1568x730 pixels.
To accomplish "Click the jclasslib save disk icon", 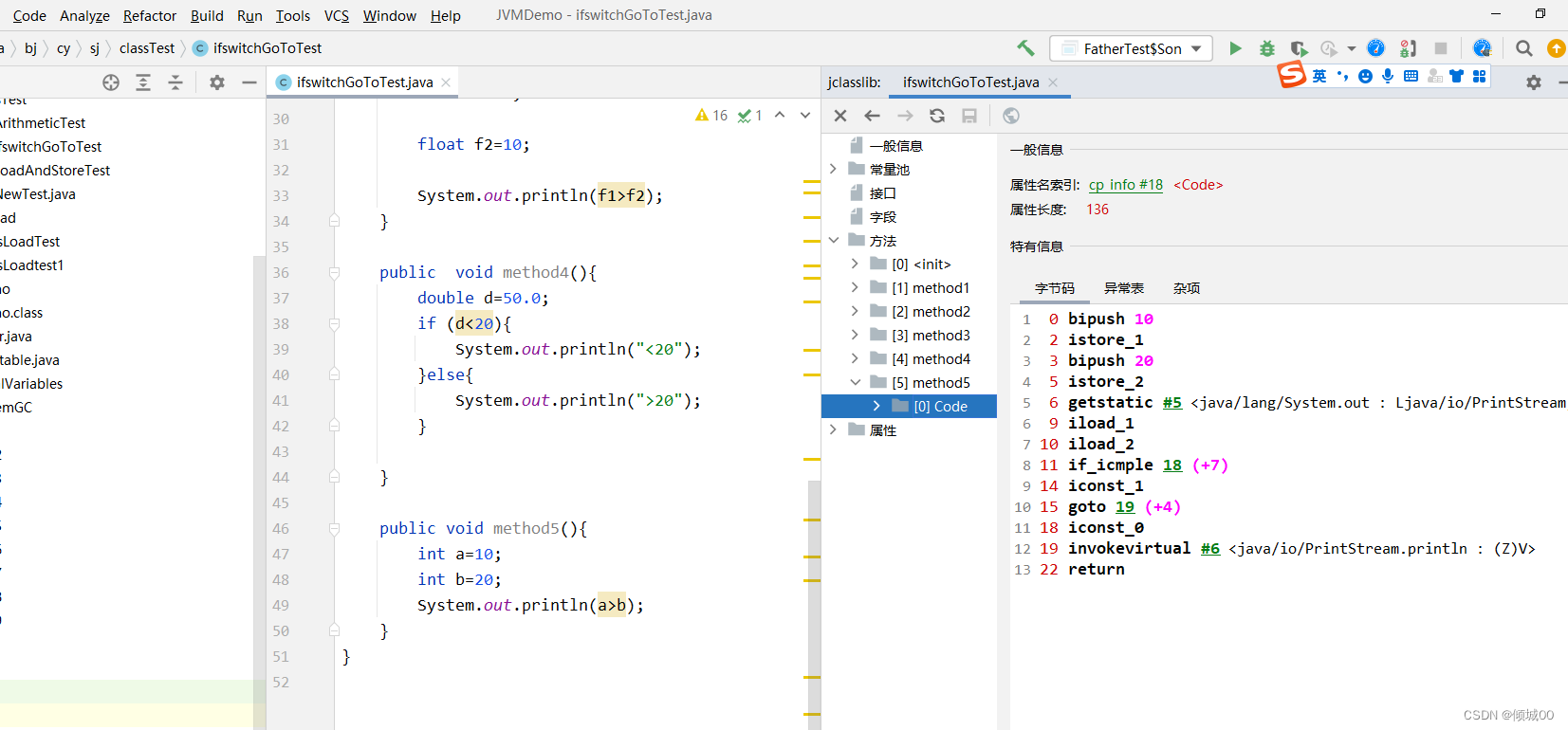I will pos(969,116).
